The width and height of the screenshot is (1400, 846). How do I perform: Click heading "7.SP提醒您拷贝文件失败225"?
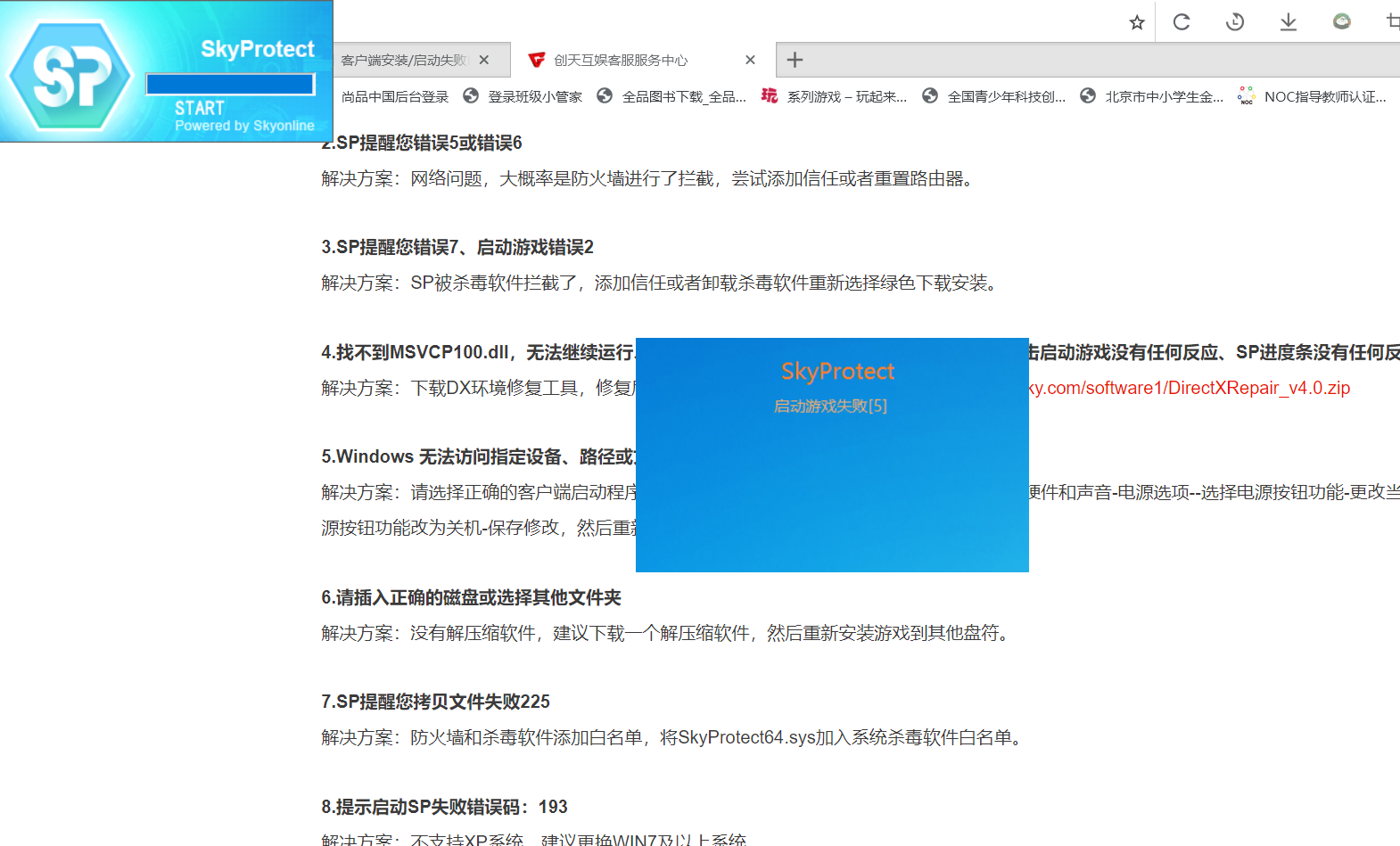[436, 702]
